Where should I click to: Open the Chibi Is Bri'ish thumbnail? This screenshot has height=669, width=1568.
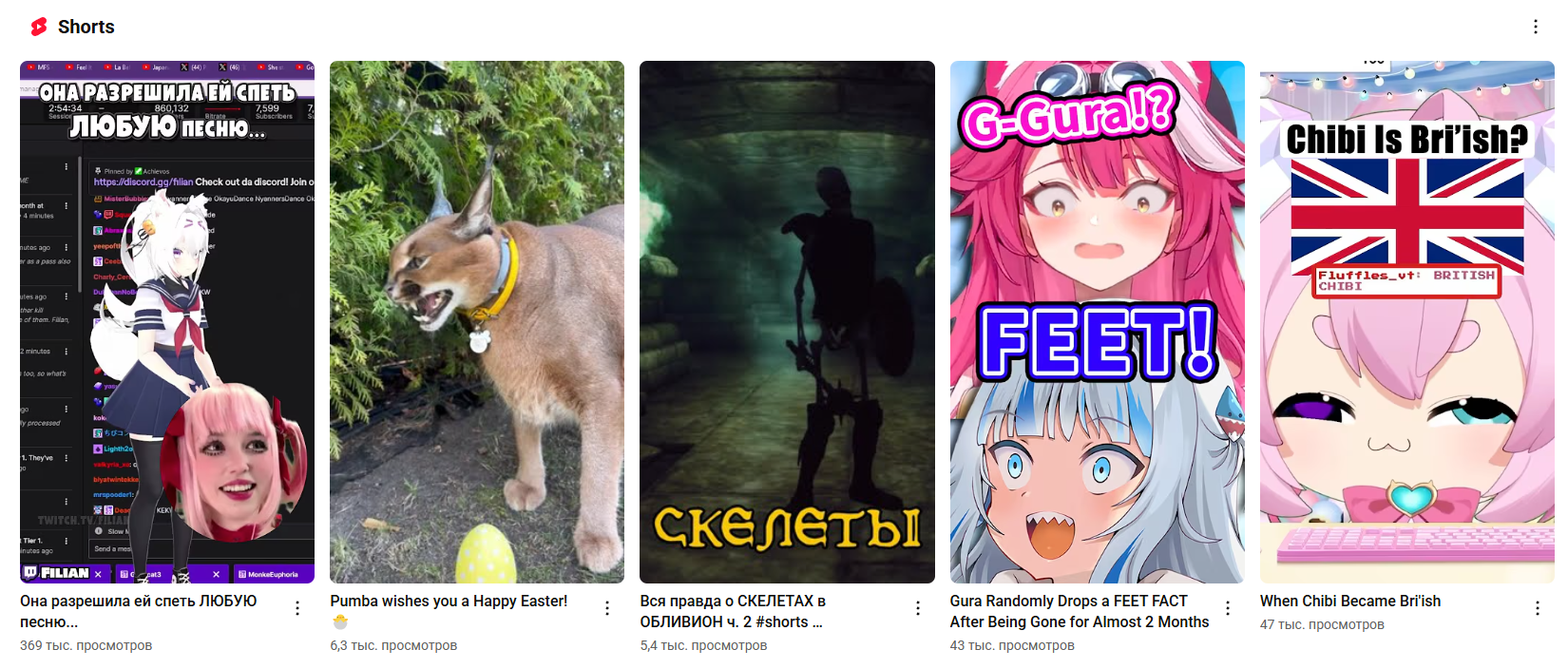(x=1407, y=322)
